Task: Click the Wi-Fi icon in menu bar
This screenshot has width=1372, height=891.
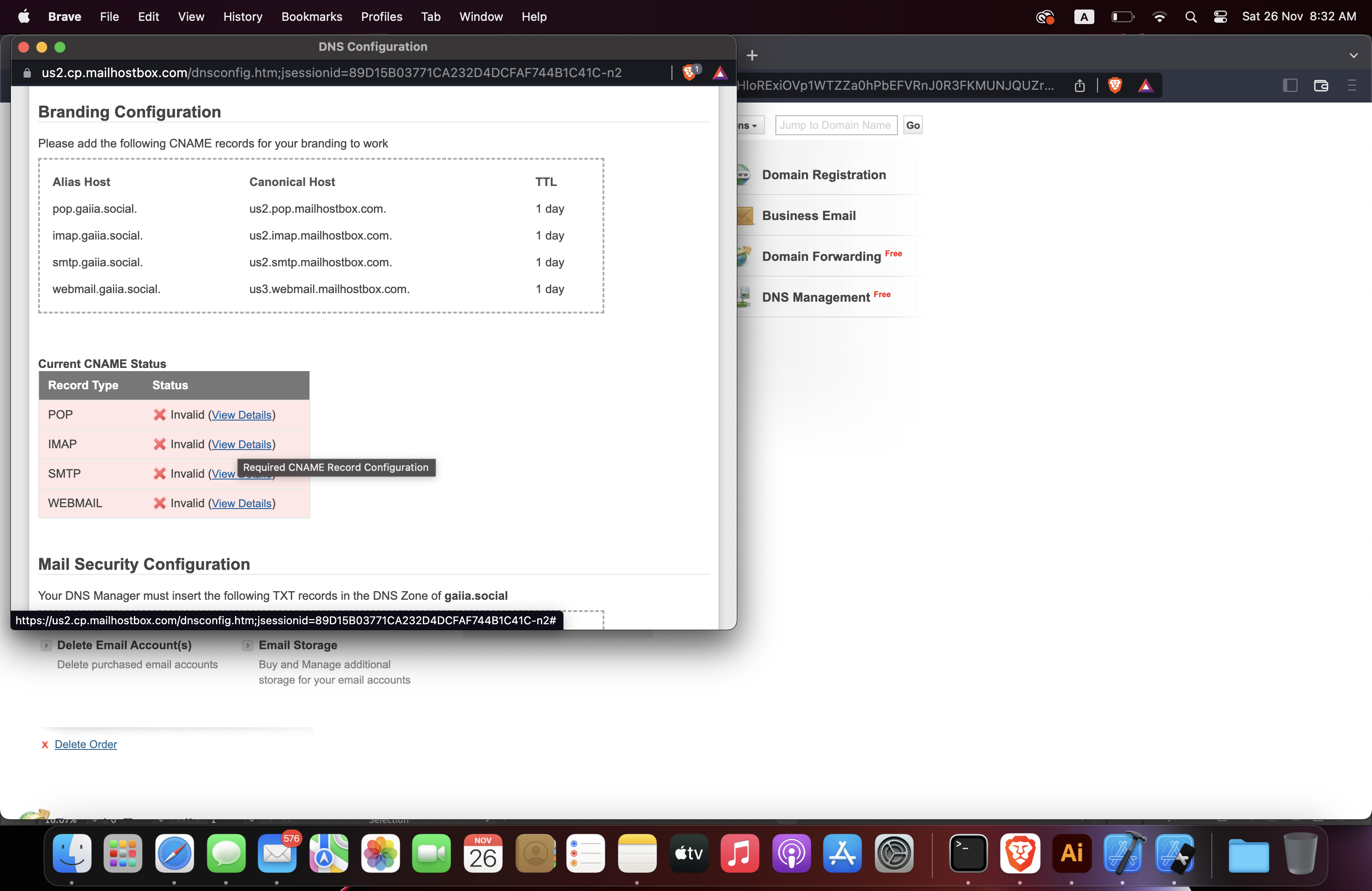Action: pos(1159,17)
